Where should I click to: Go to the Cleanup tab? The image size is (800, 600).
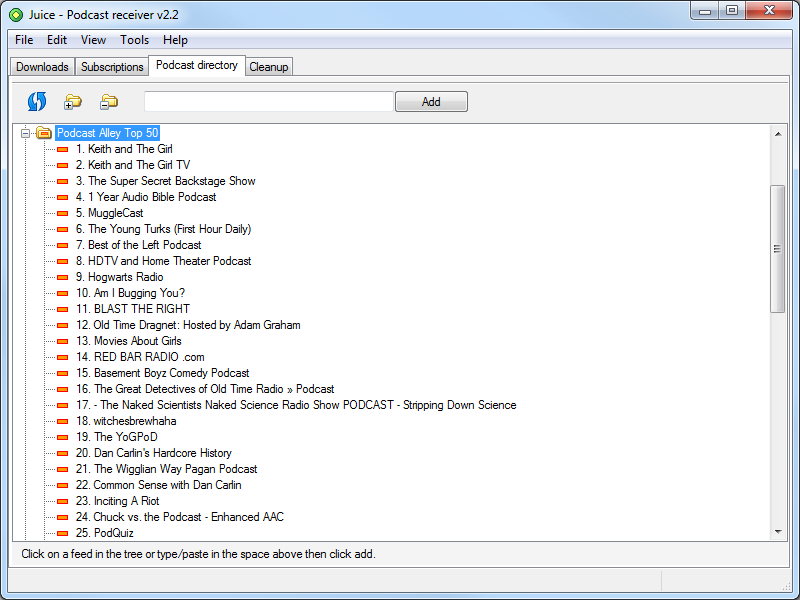click(269, 67)
